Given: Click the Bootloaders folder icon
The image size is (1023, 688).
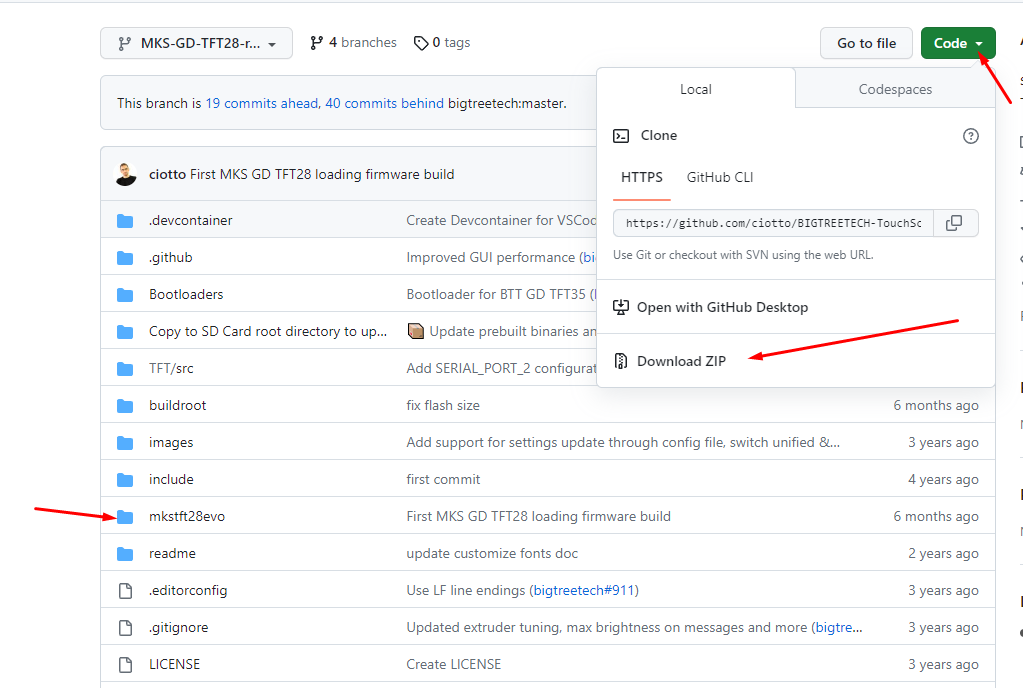Looking at the screenshot, I should coord(125,295).
